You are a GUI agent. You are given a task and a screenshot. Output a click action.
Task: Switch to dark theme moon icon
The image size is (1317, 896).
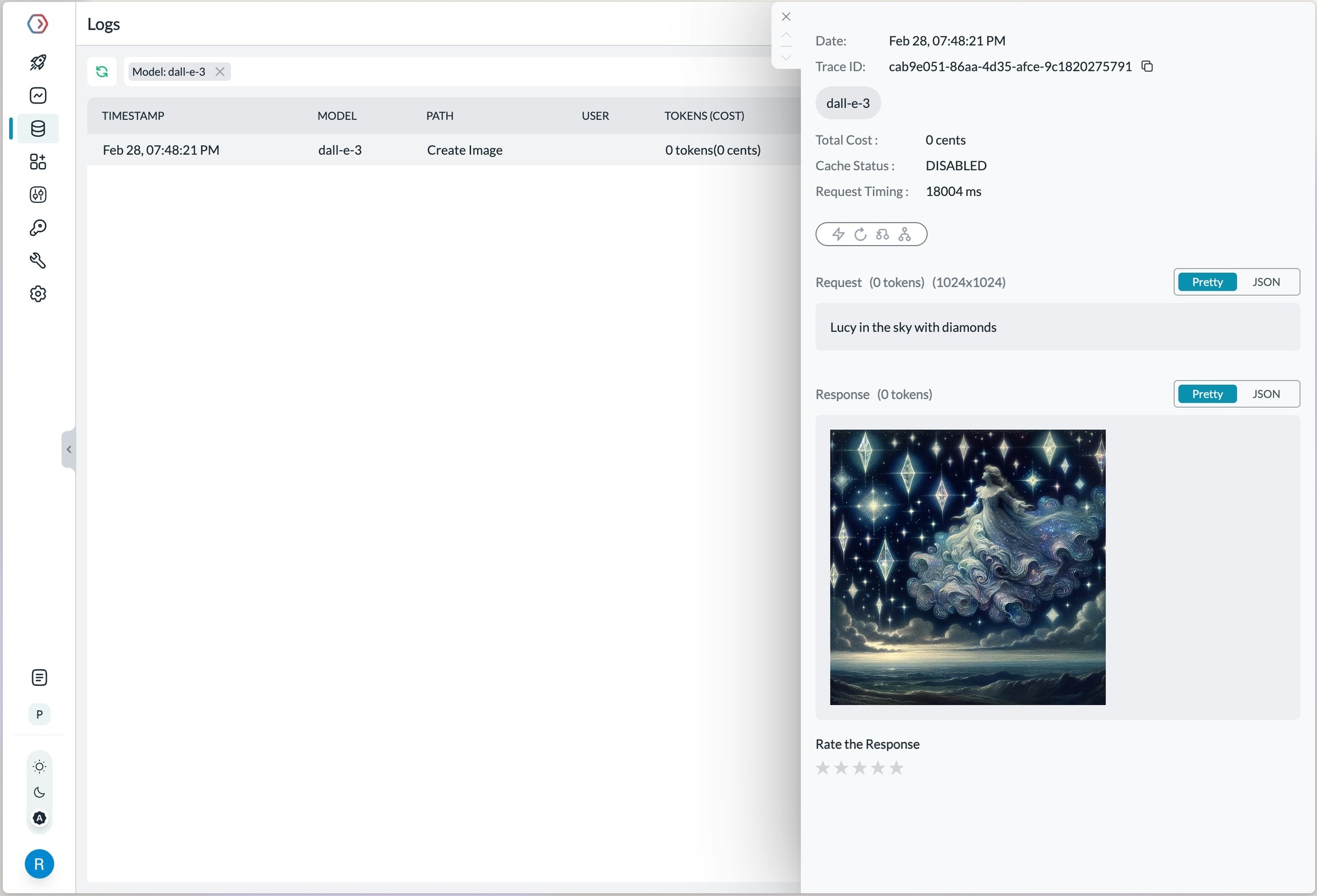point(39,792)
